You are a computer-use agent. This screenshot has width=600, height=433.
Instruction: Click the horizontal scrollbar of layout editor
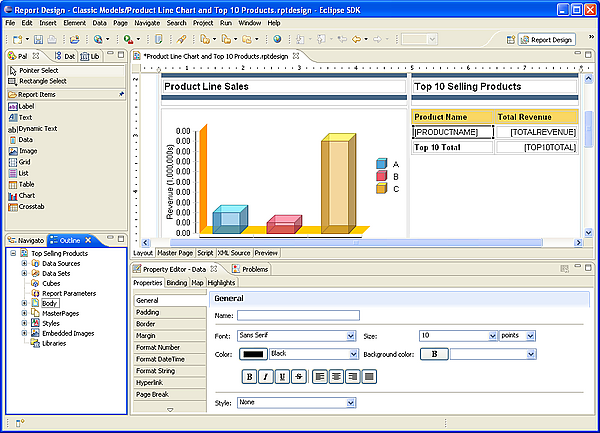pos(356,243)
